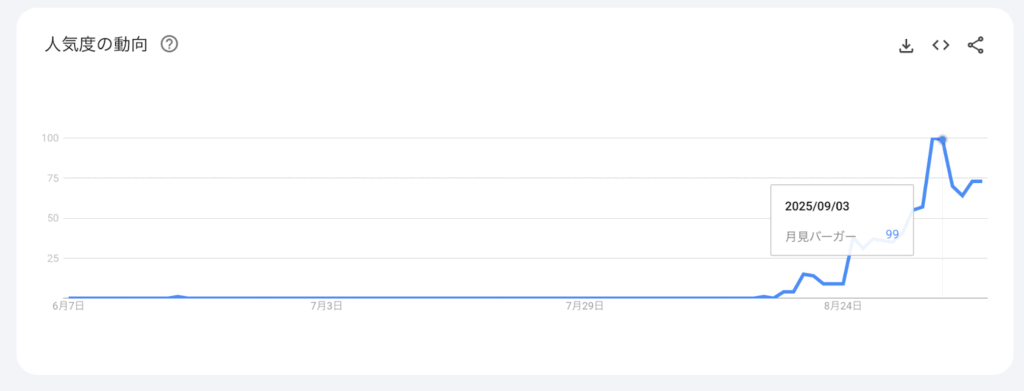Open the embed code icon
The image size is (1024, 391).
pos(940,45)
